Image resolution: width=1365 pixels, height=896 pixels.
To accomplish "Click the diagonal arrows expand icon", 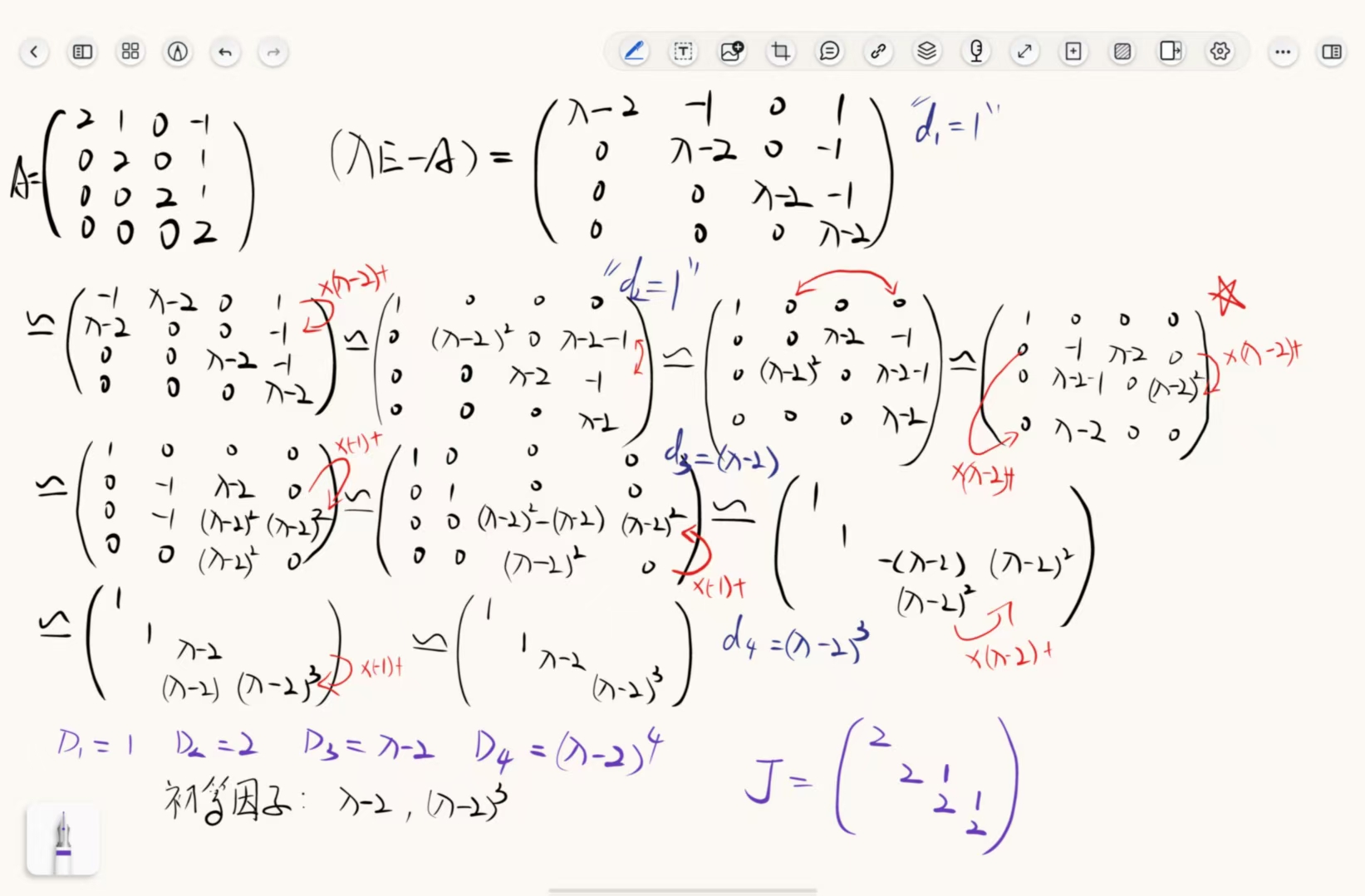I will pos(1025,51).
